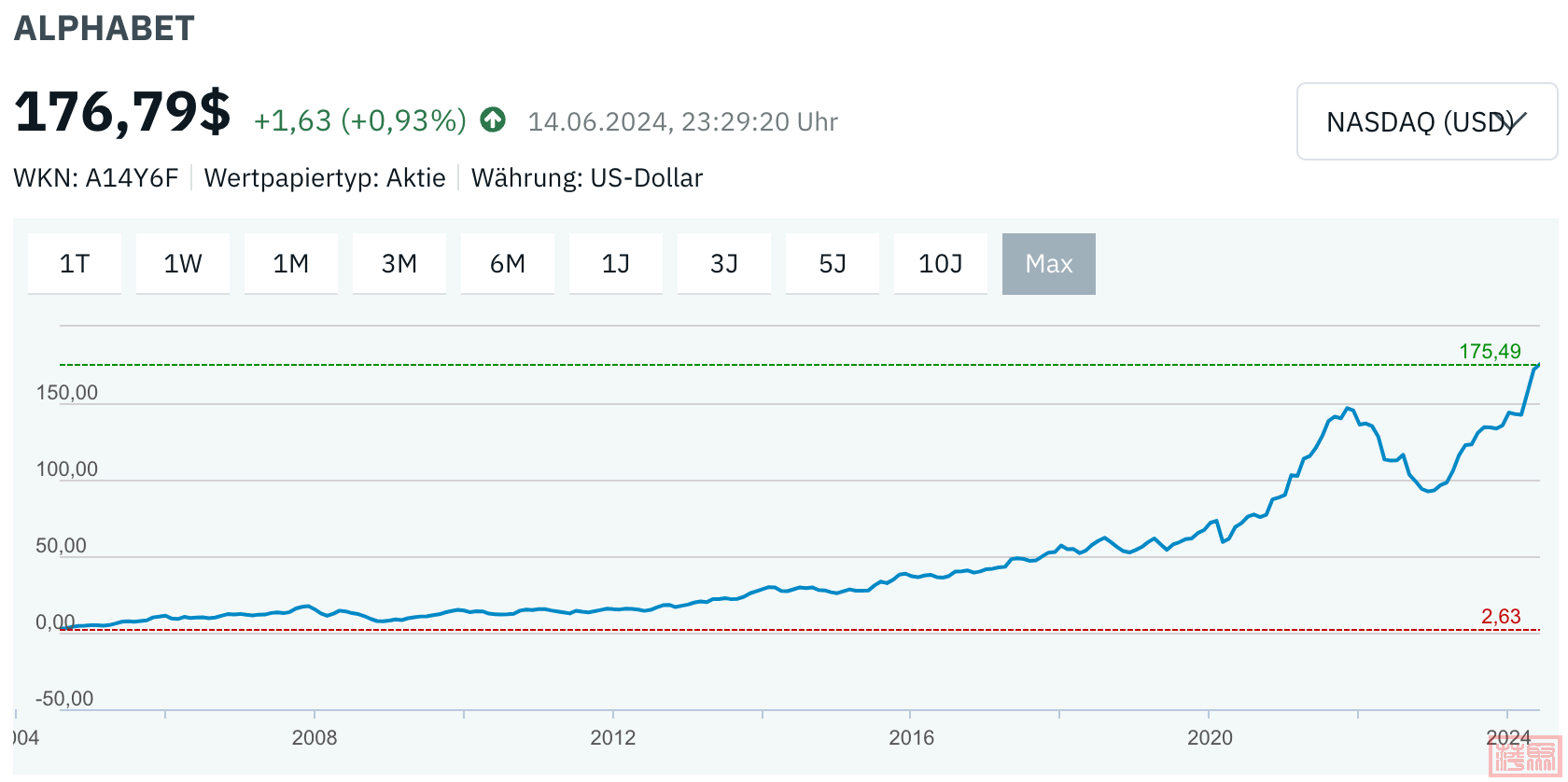The width and height of the screenshot is (1568, 782).
Task: Click the 100,00 y-axis label
Action: click(x=67, y=469)
